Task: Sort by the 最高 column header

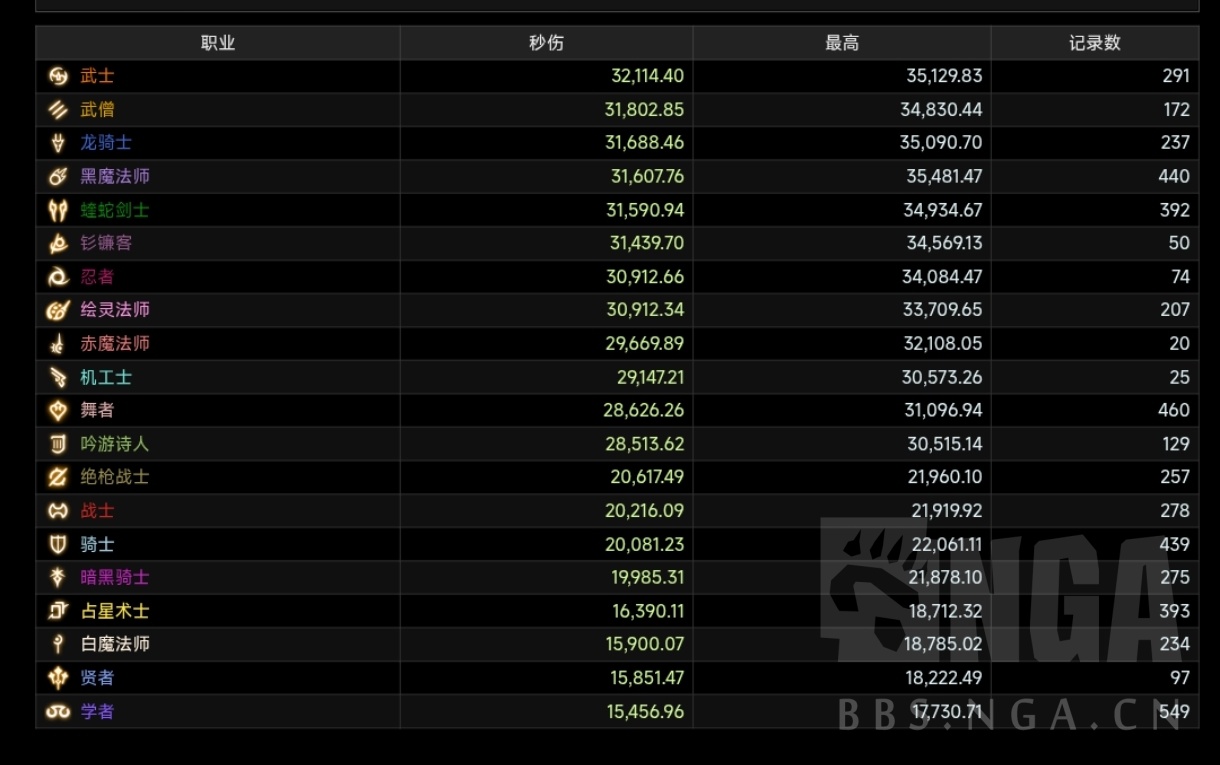Action: click(841, 43)
